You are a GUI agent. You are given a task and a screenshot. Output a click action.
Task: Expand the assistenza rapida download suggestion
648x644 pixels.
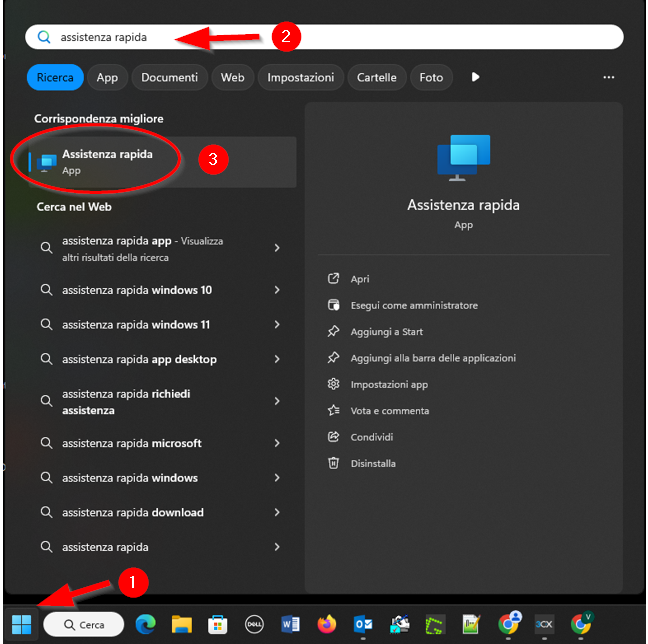(x=277, y=513)
